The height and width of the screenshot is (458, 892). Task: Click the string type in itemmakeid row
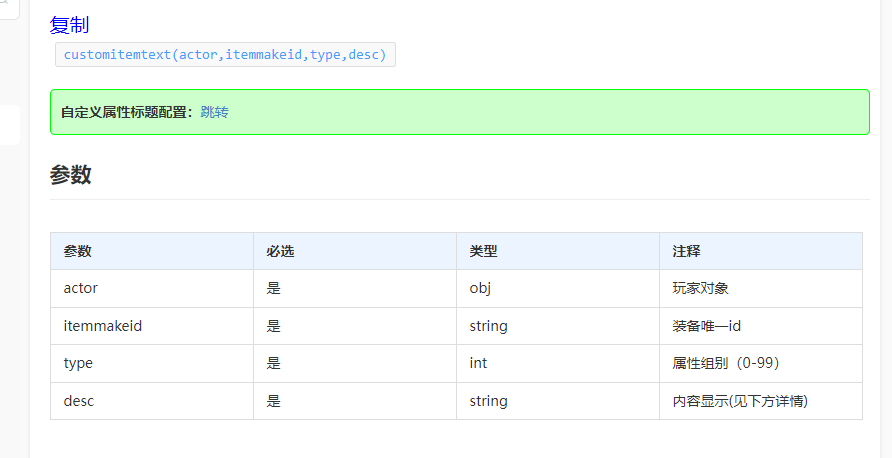[558, 326]
